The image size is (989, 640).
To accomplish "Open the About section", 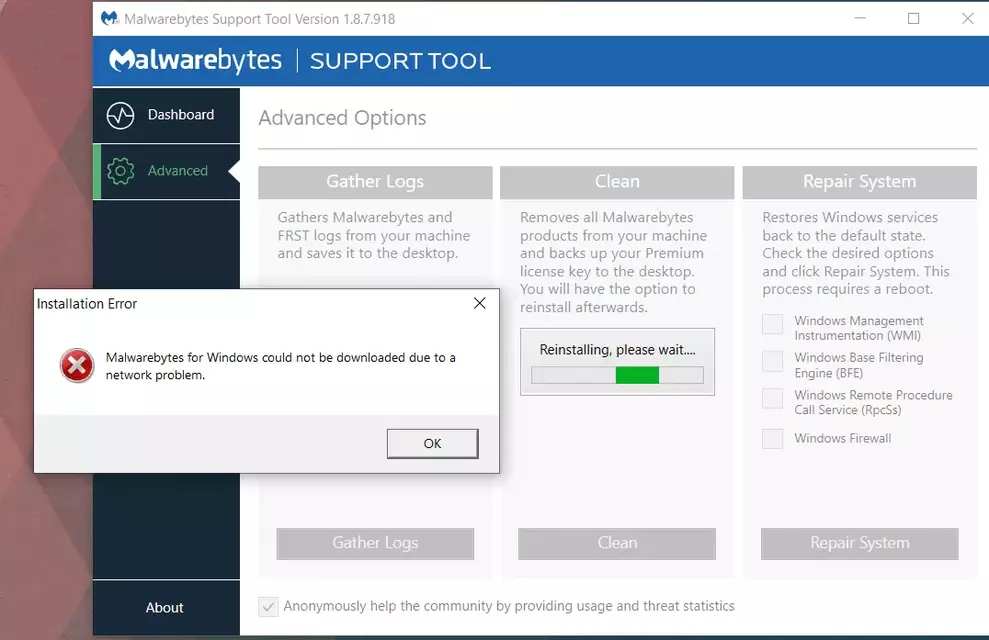I will 165,607.
